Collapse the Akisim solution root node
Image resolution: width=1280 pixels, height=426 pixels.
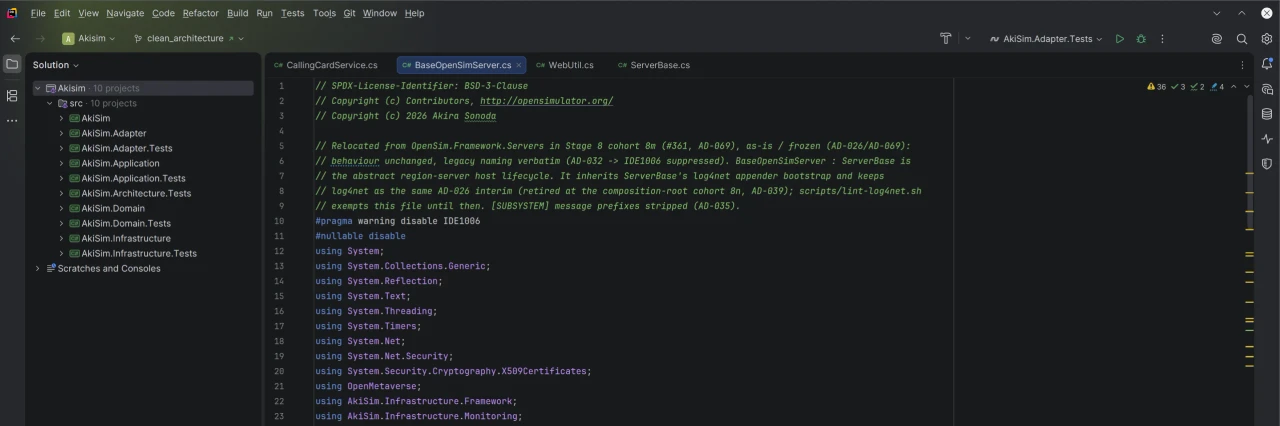38,88
